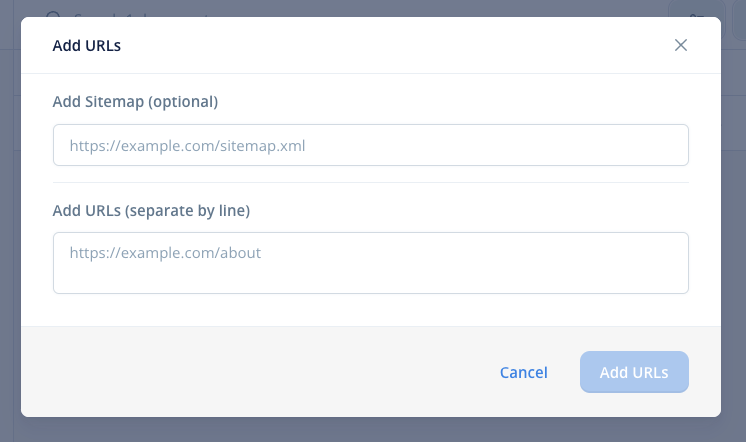This screenshot has height=442, width=746.
Task: Click the Add URLs (separate by line) label
Action: coord(151,210)
